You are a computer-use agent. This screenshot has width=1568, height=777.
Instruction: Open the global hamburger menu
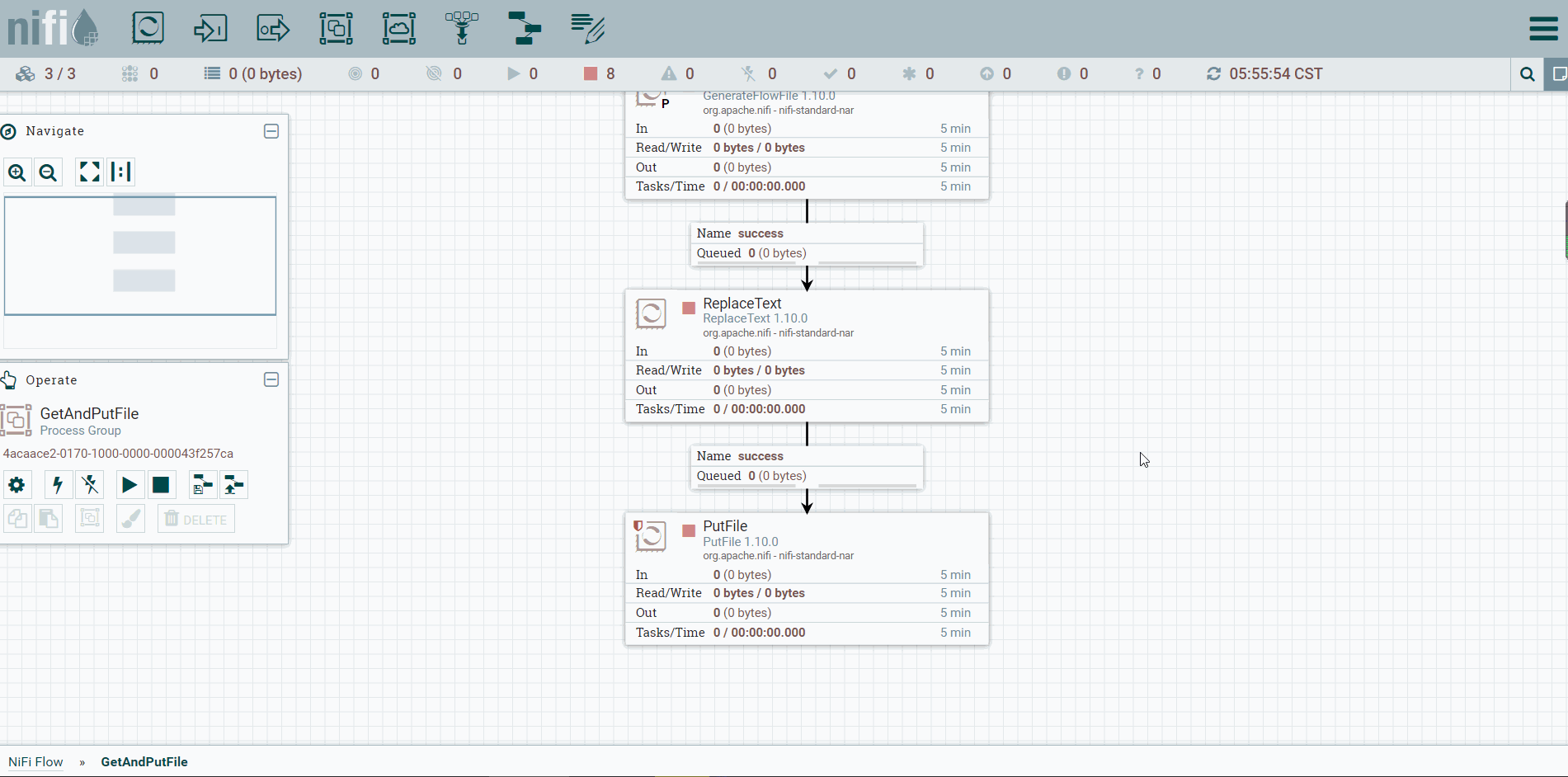click(x=1543, y=29)
